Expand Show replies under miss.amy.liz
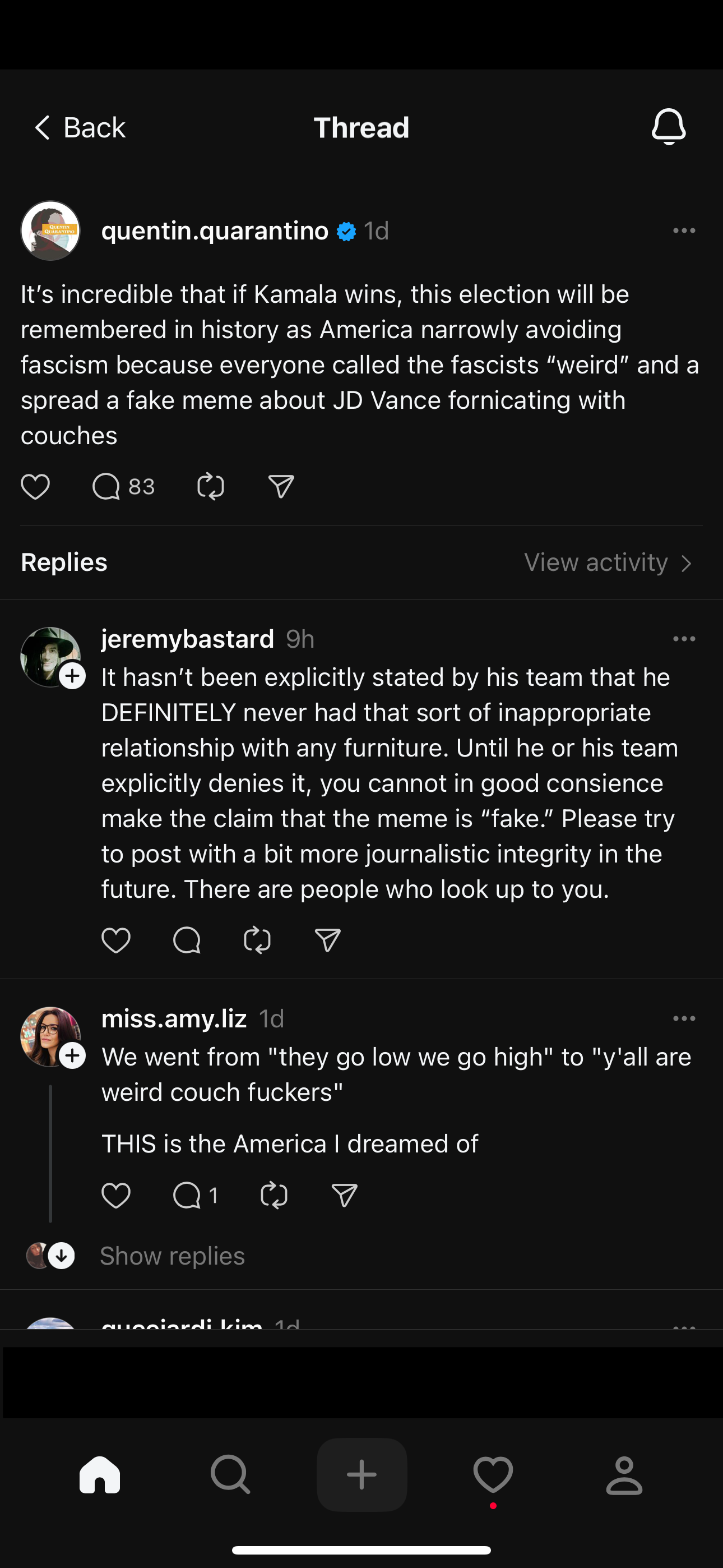This screenshot has height=1568, width=723. pos(172,1256)
